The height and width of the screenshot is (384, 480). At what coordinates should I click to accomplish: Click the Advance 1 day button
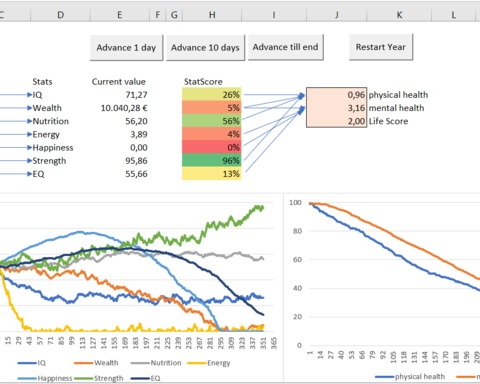click(x=126, y=48)
